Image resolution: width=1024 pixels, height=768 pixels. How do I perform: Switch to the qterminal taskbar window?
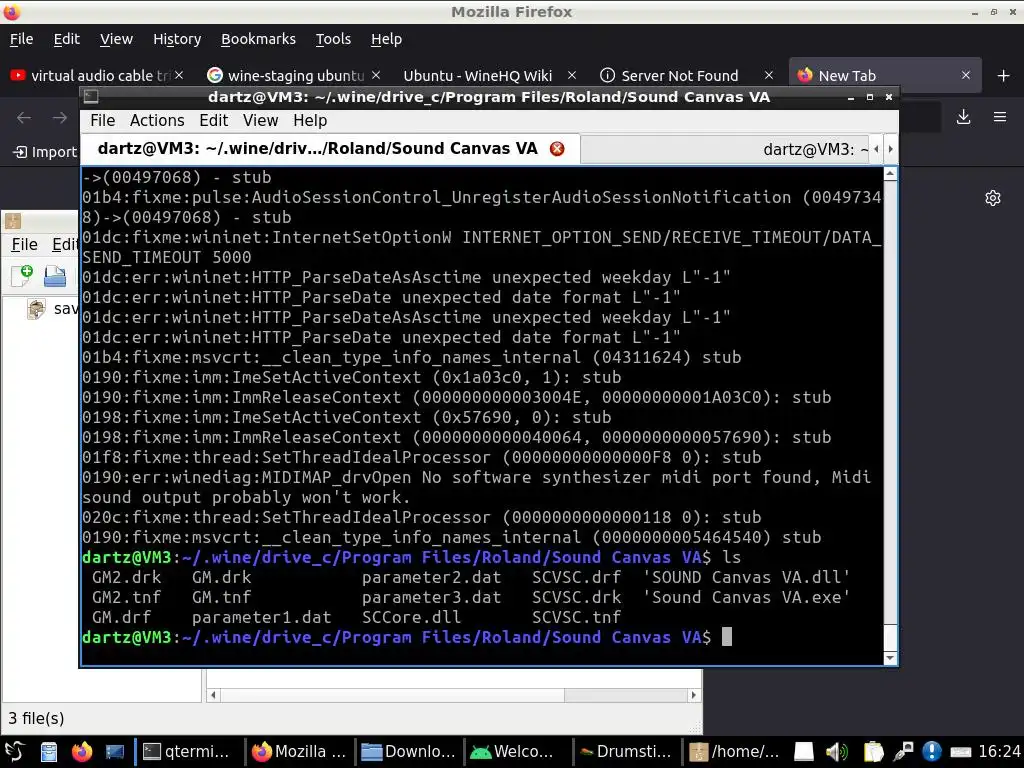click(x=189, y=752)
